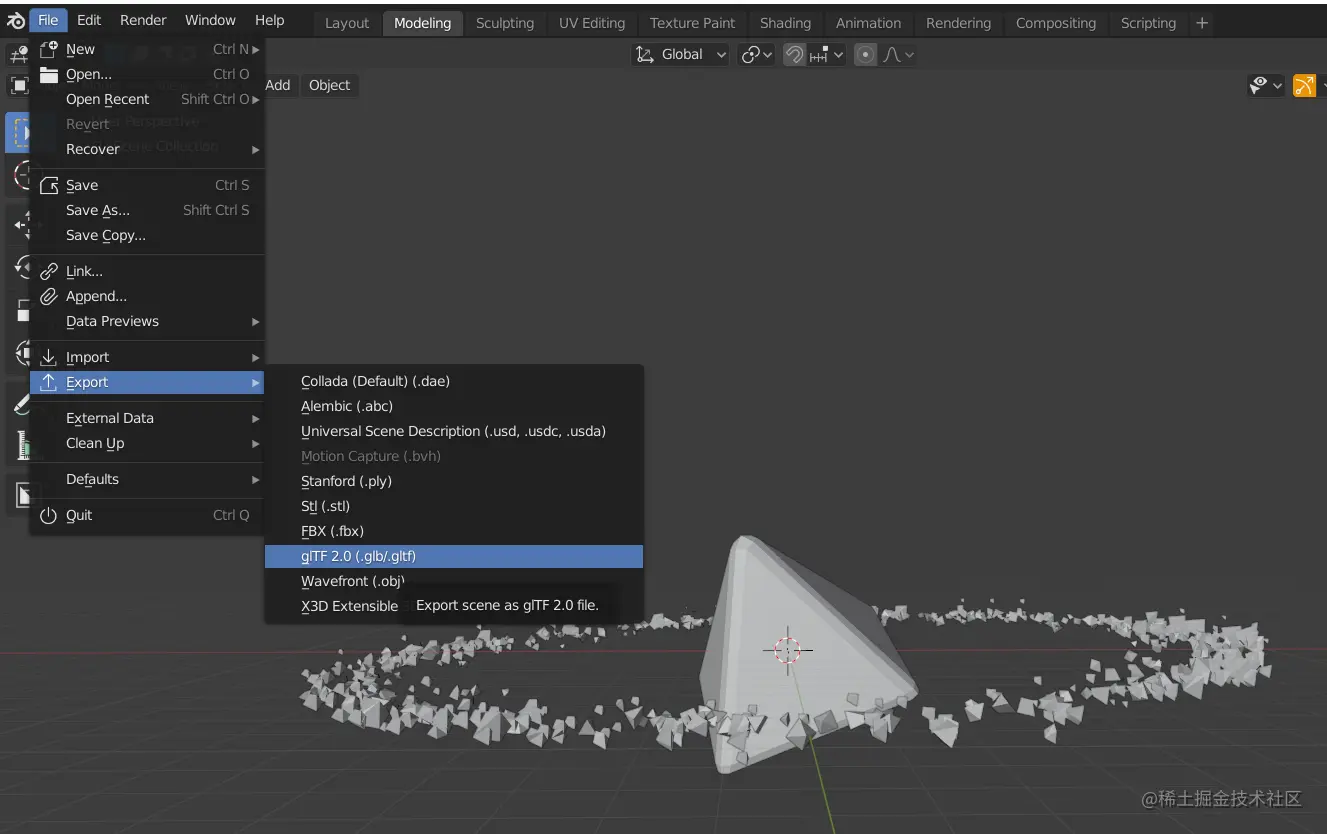Export as glTF 2.0 (.glb/.gltf)
1327x834 pixels.
pyautogui.click(x=454, y=556)
